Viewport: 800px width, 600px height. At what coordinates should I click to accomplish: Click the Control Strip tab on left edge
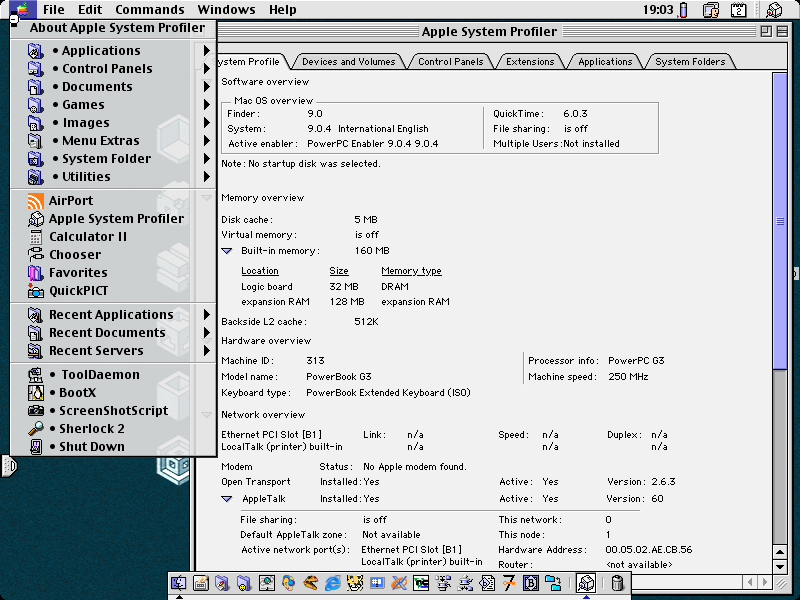click(x=10, y=466)
